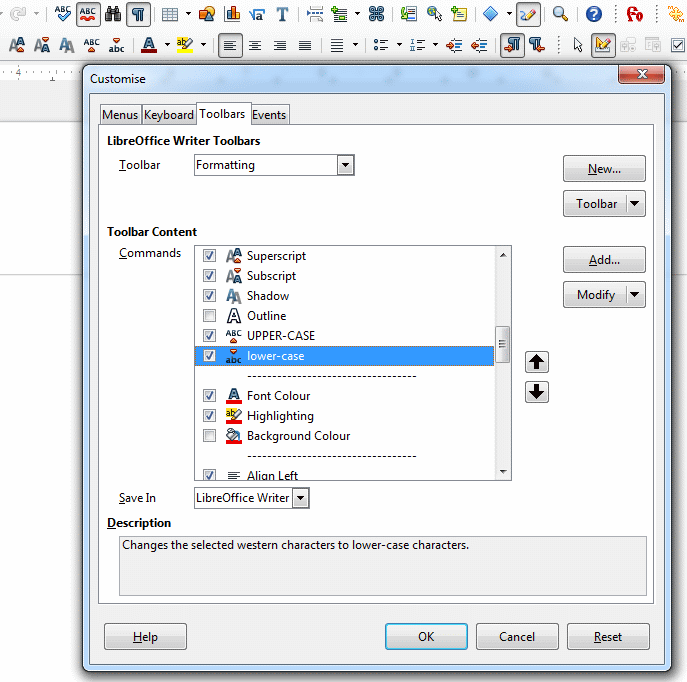Click the Reset button

click(x=607, y=637)
